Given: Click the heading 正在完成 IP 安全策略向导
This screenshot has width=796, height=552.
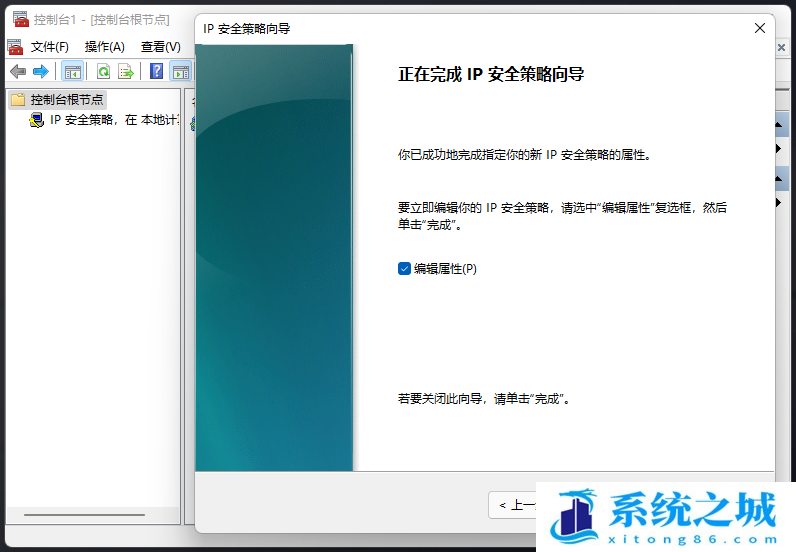Looking at the screenshot, I should coord(491,74).
